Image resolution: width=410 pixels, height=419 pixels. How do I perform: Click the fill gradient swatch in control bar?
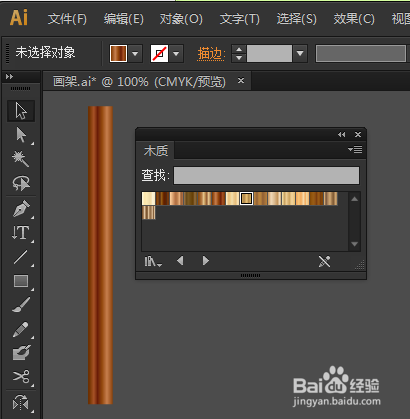click(118, 53)
